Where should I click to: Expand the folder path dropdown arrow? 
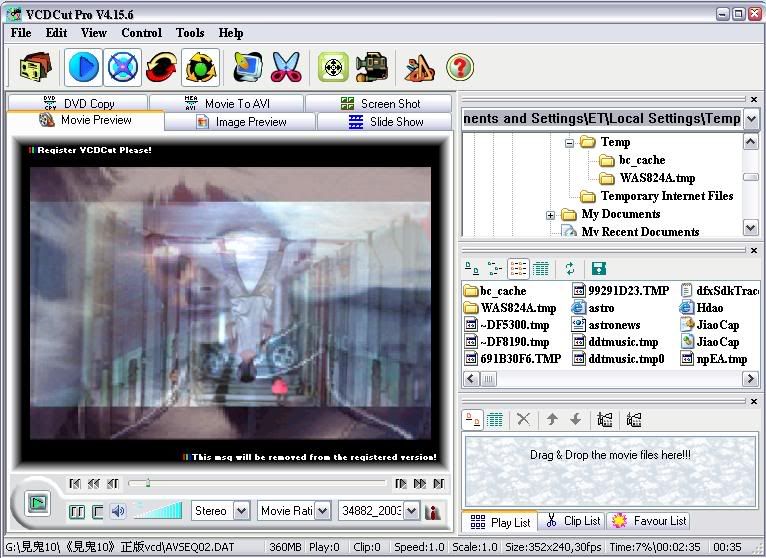point(751,119)
